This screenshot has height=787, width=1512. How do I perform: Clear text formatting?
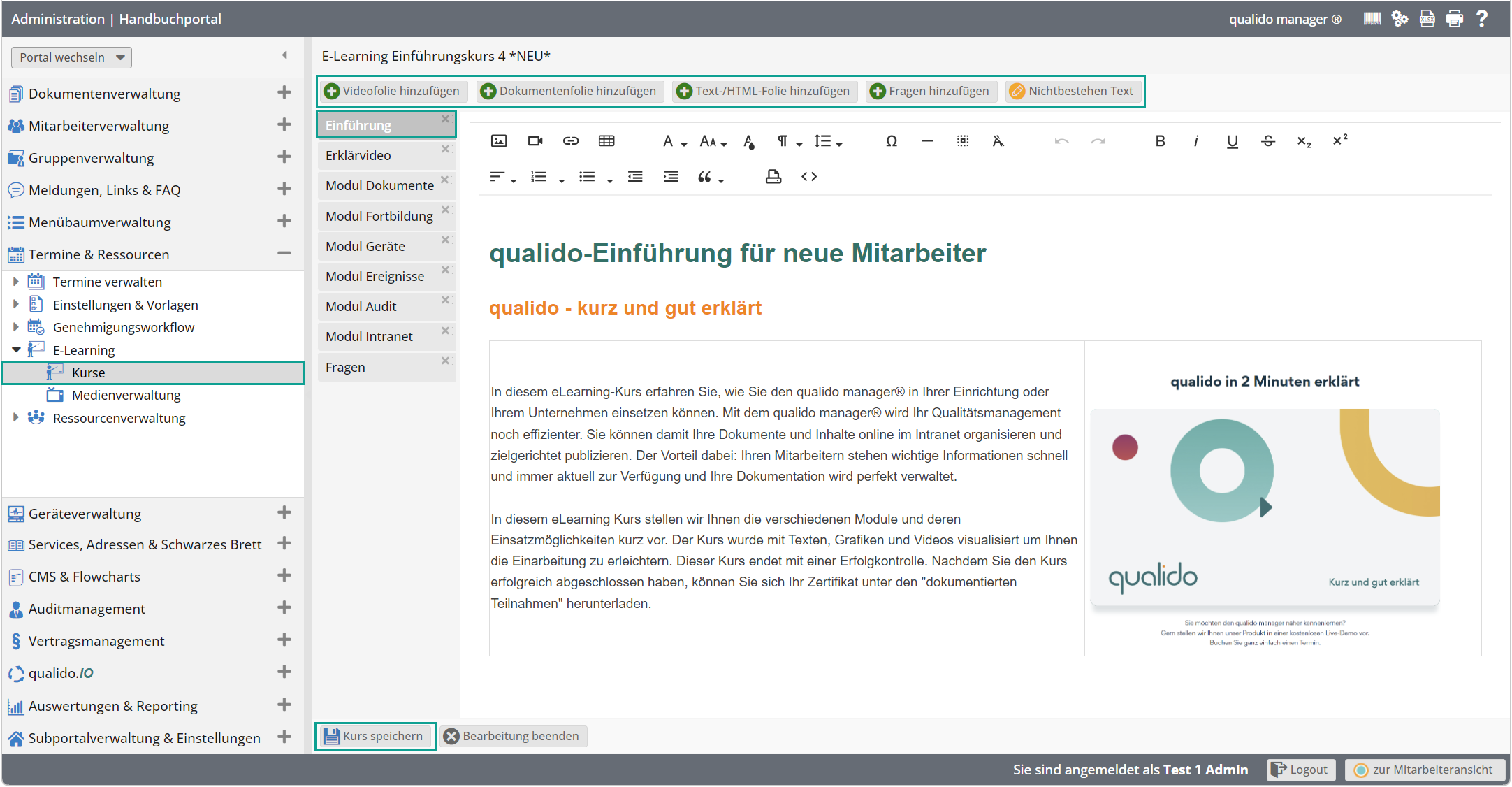pos(998,141)
